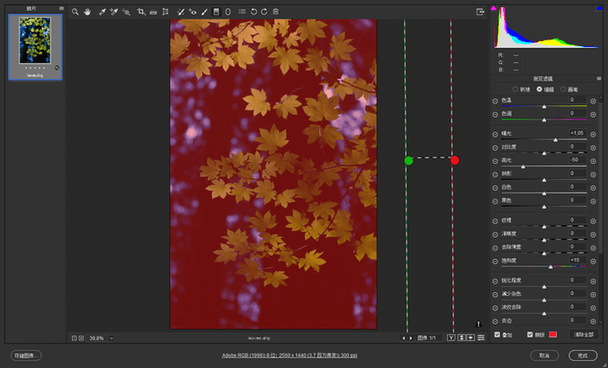Click the 高光 slider handle
This screenshot has width=608, height=368.
[x=523, y=167]
